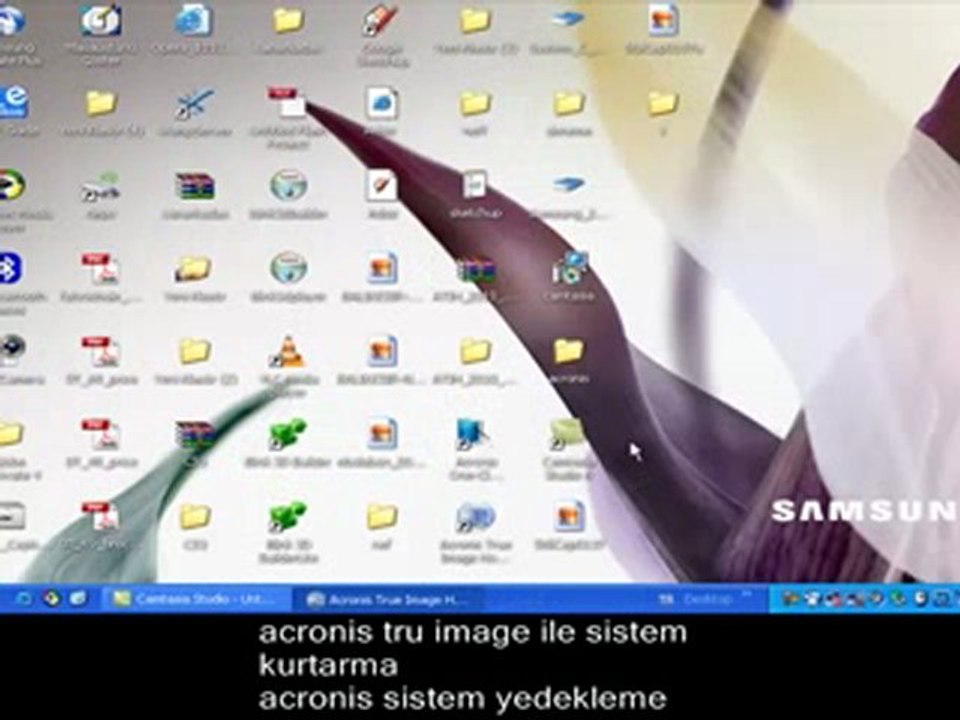960x720 pixels.
Task: Open the ATIH_2010 folder
Action: pyautogui.click(x=475, y=351)
